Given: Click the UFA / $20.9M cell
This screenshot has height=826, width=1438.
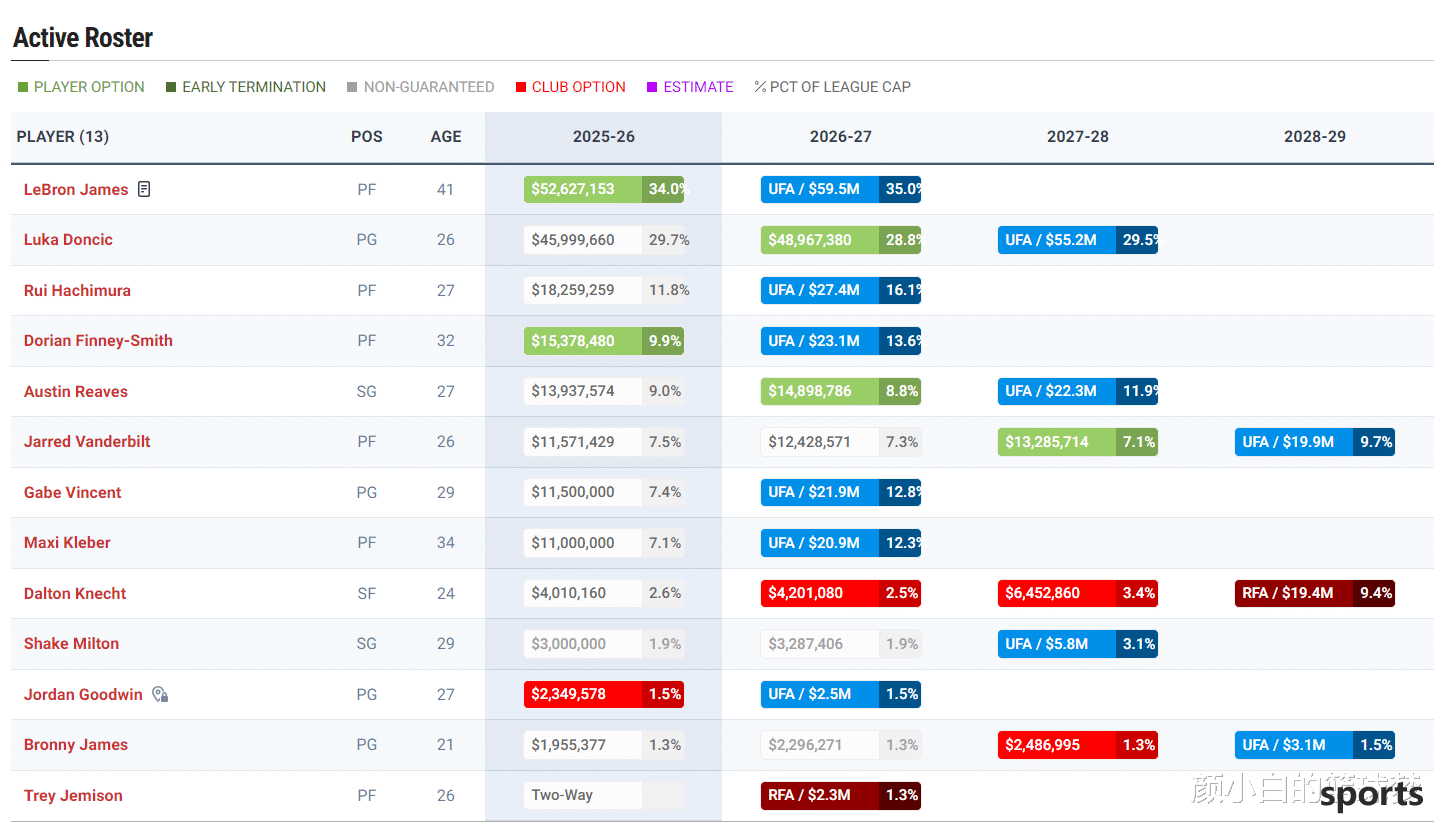Looking at the screenshot, I should [841, 543].
